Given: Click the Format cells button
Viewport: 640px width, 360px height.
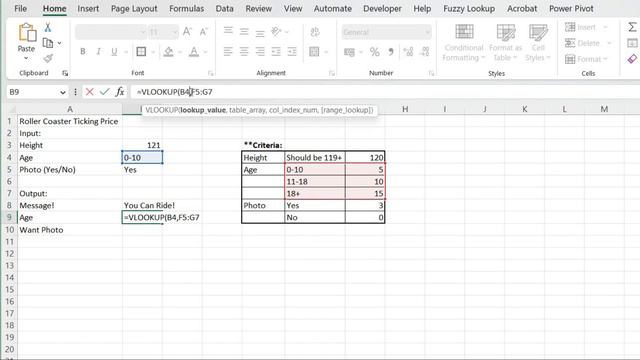Looking at the screenshot, I should click(586, 59).
